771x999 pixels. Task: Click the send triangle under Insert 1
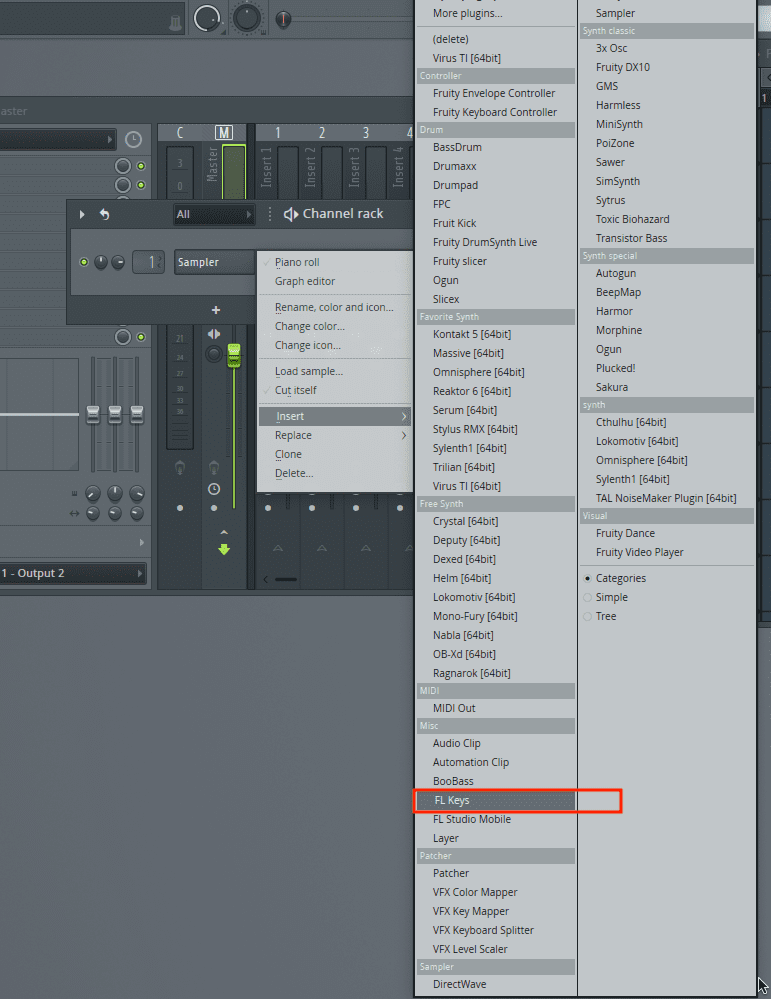278,548
